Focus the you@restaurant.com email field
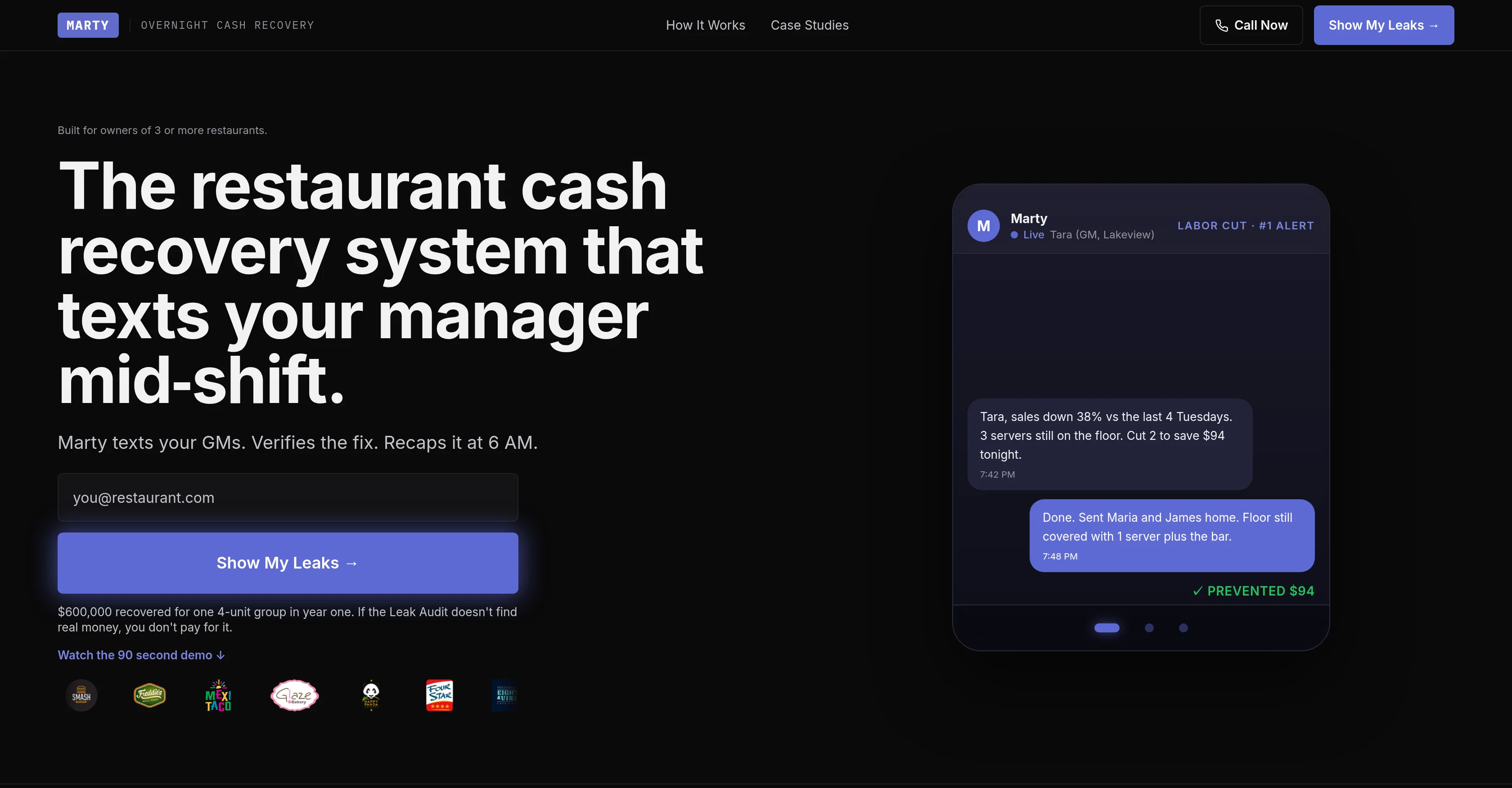1512x788 pixels. click(288, 497)
